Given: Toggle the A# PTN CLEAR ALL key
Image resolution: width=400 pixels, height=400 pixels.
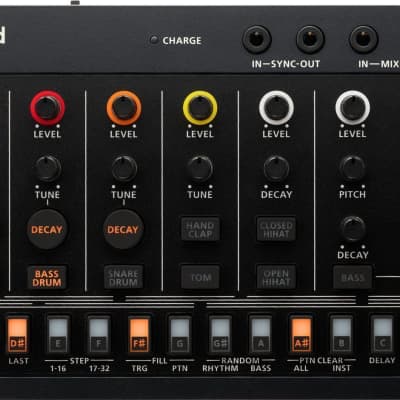Looking at the screenshot, I should [x=301, y=334].
